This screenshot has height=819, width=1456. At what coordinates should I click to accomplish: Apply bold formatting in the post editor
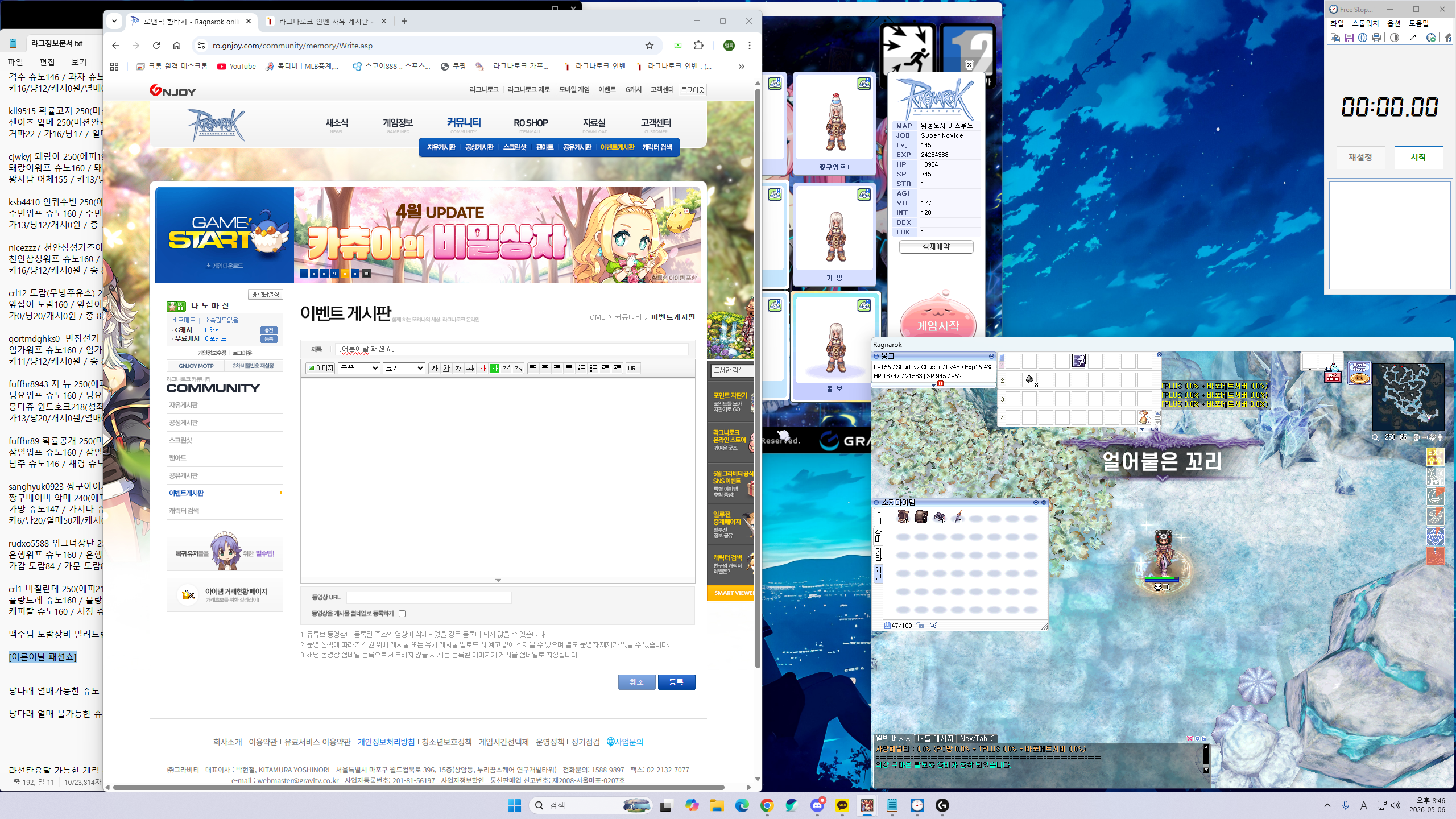point(435,368)
